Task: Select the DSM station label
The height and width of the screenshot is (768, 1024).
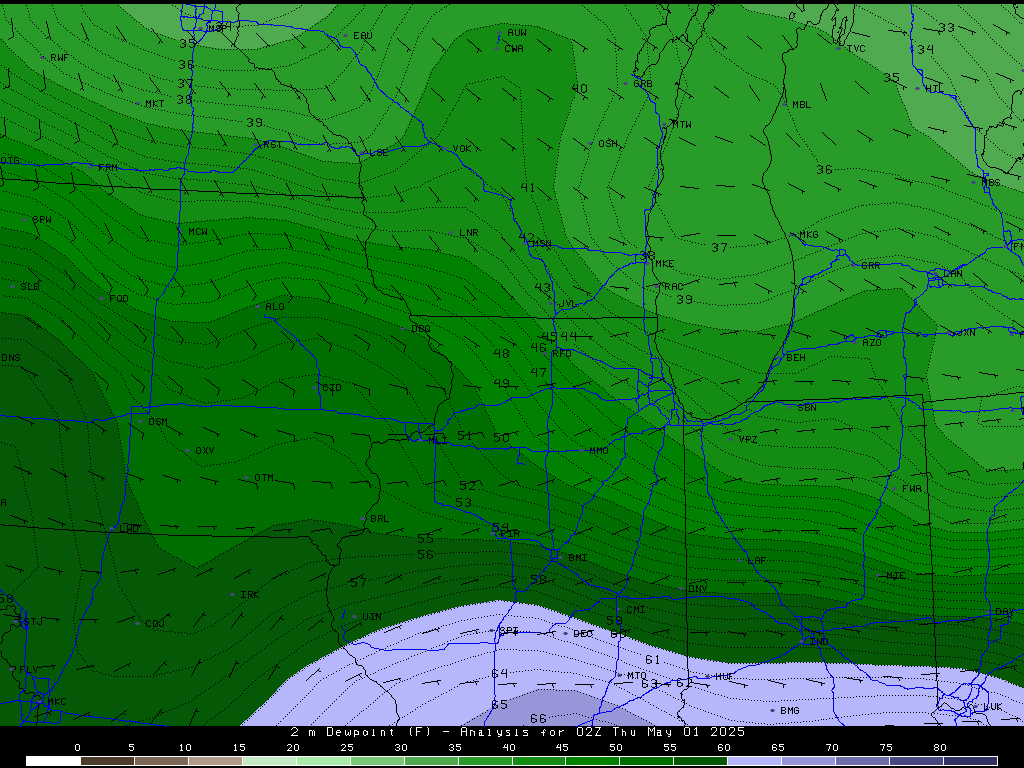Action: (157, 422)
